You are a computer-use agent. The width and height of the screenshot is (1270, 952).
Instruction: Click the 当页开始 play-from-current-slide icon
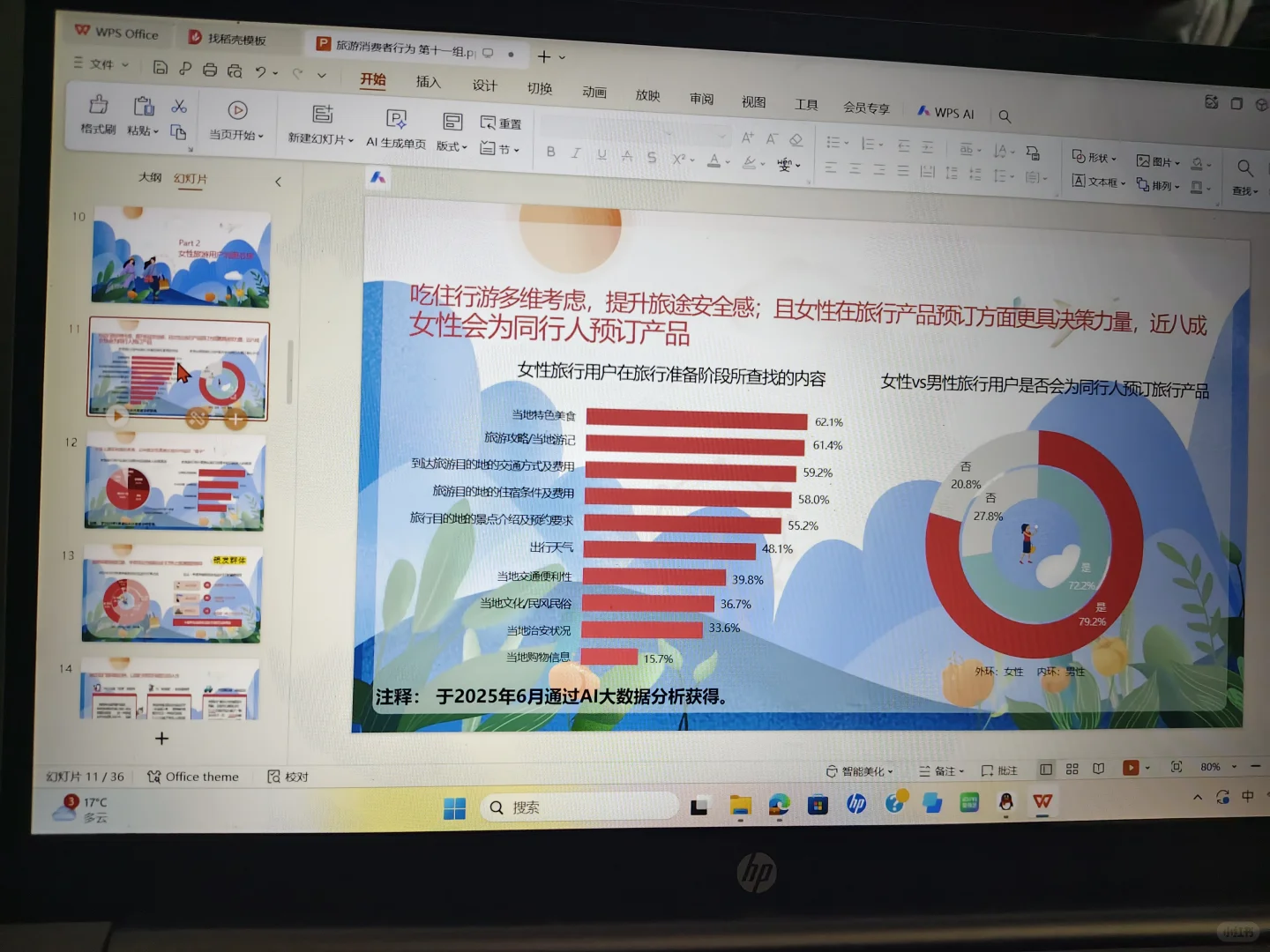click(236, 111)
